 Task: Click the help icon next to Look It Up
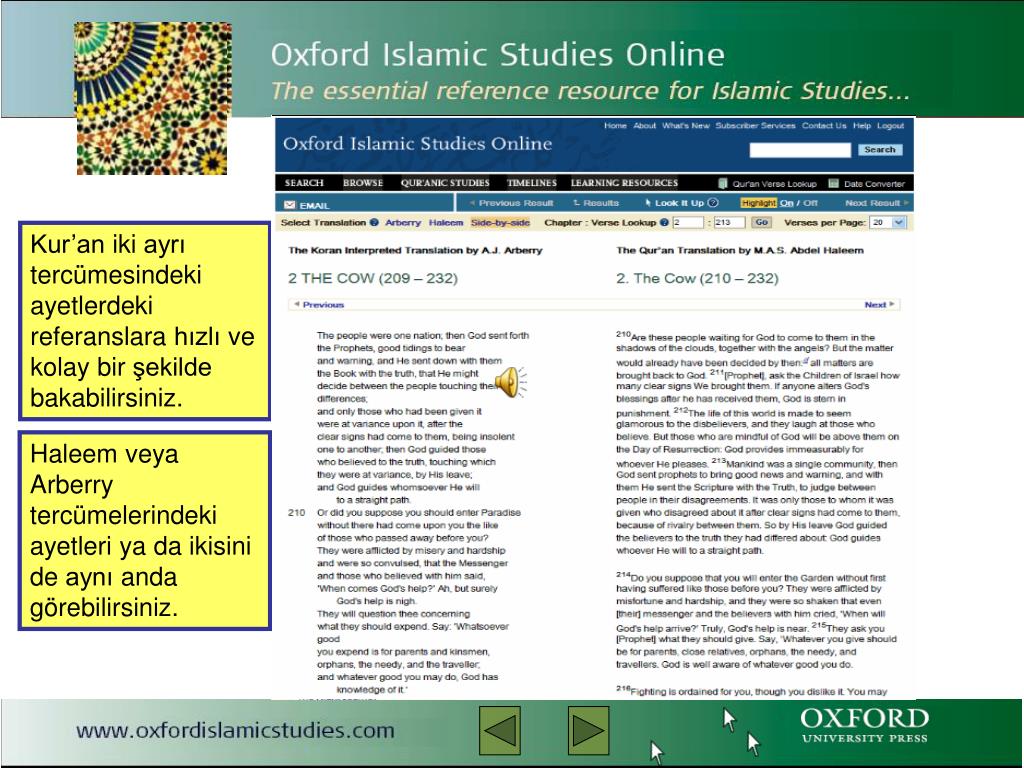coord(713,203)
